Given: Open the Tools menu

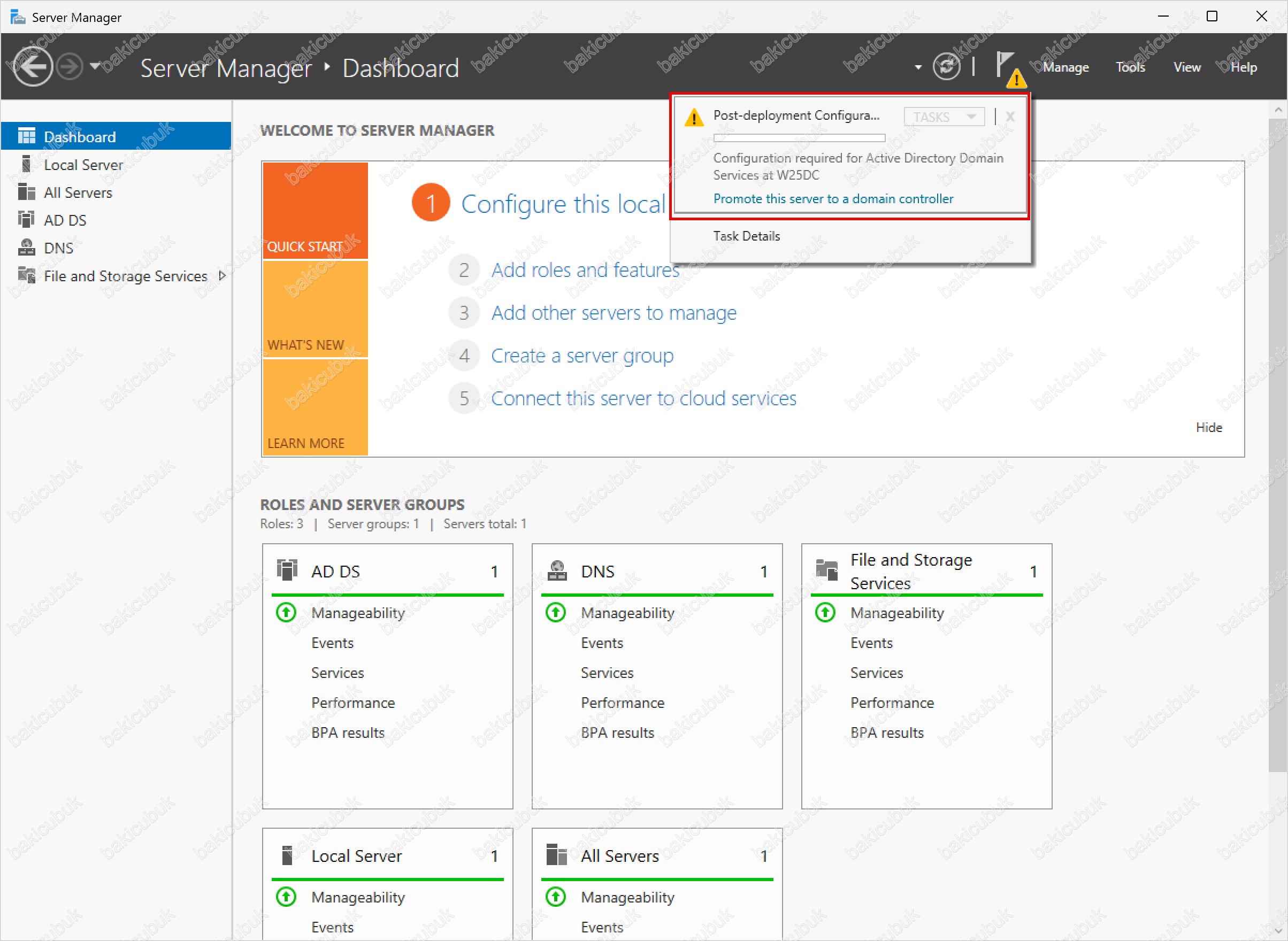Looking at the screenshot, I should (1130, 67).
